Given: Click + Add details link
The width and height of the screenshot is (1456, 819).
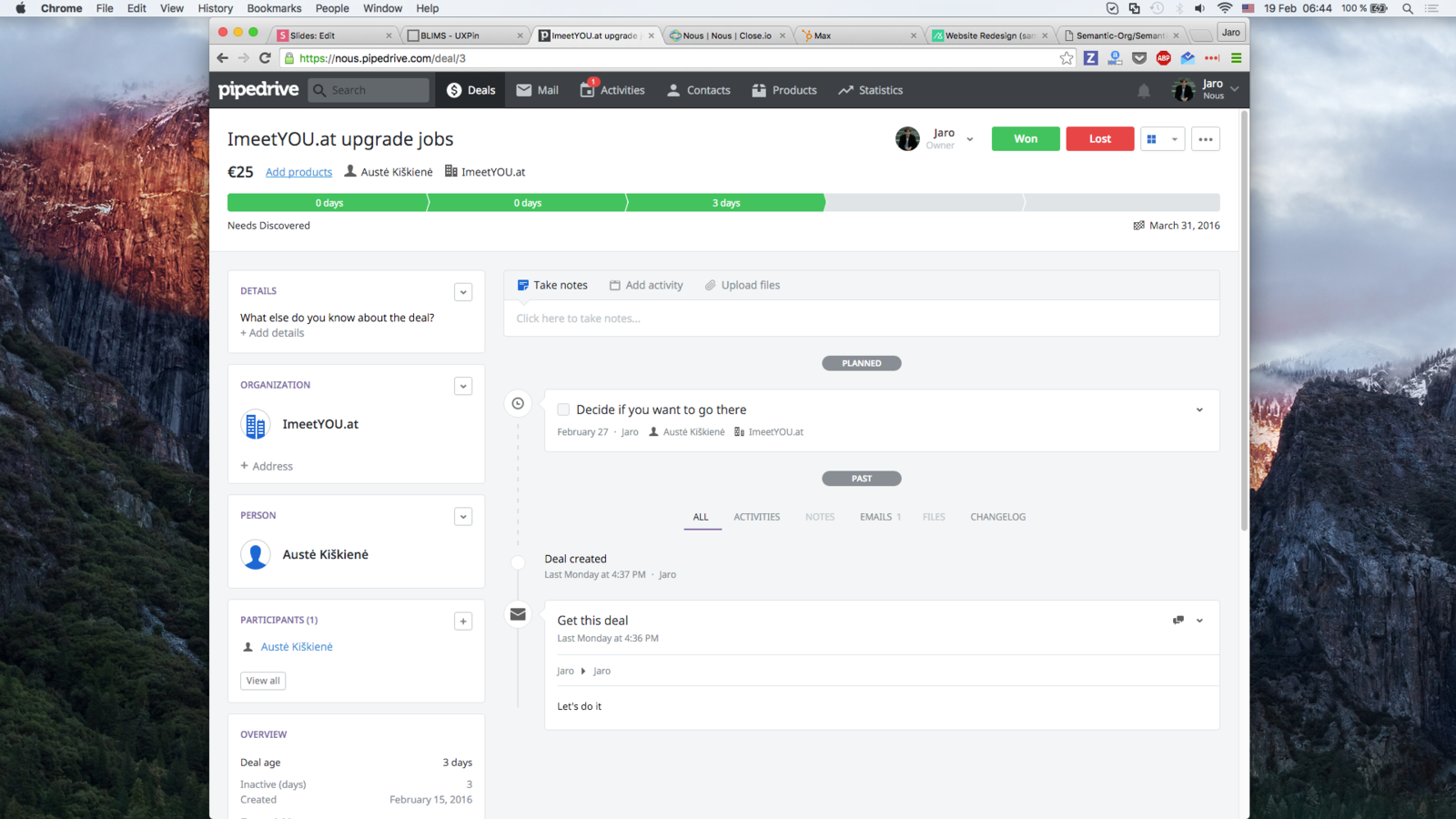Looking at the screenshot, I should pos(272,333).
